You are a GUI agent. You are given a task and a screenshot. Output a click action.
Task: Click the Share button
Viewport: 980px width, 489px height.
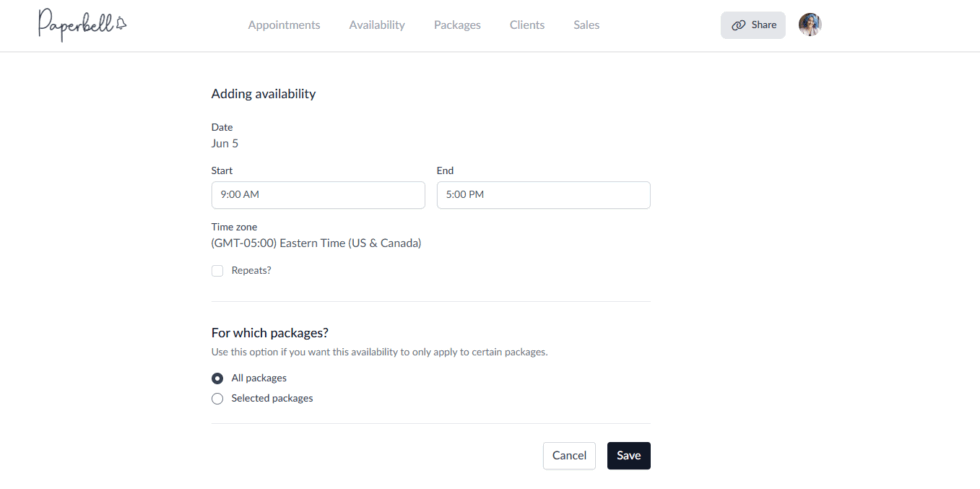tap(753, 25)
